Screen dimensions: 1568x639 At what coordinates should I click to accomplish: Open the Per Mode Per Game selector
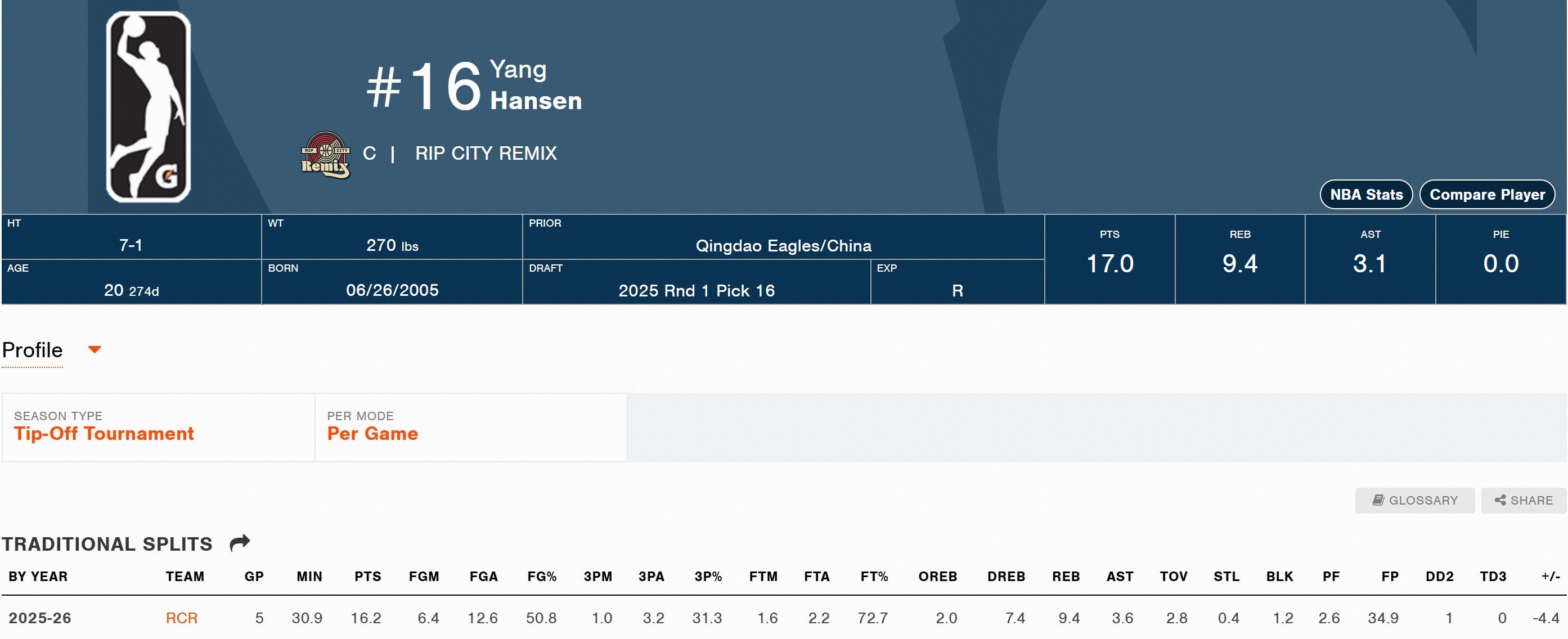tap(372, 433)
